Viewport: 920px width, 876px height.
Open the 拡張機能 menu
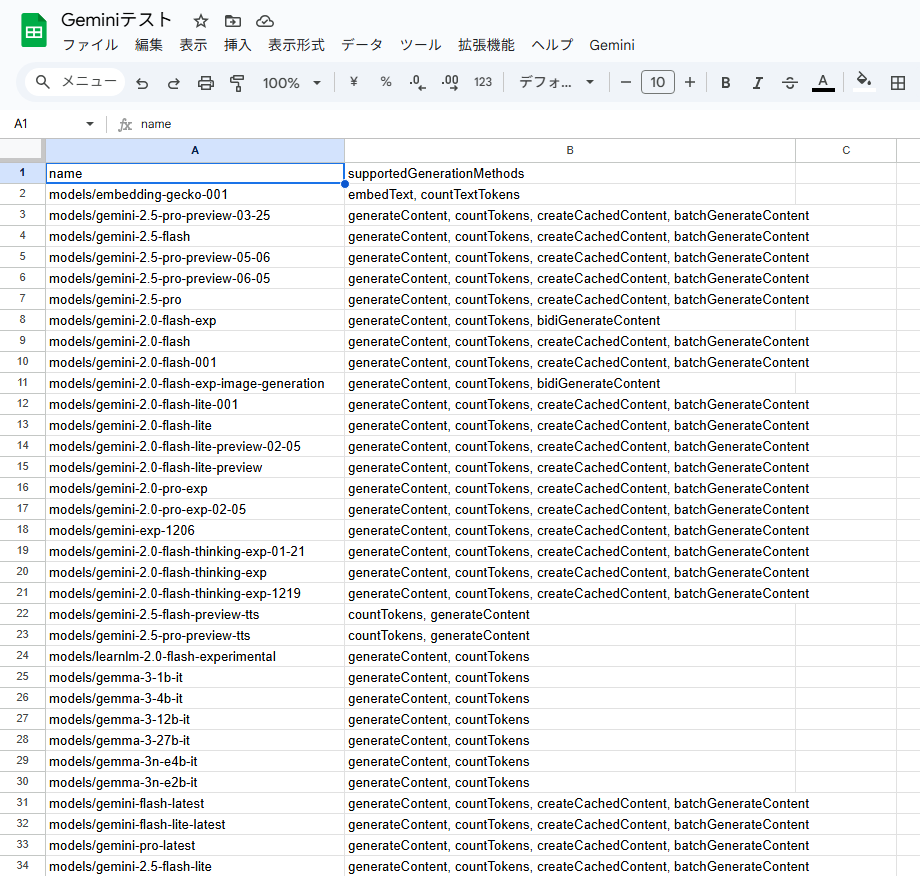click(486, 45)
